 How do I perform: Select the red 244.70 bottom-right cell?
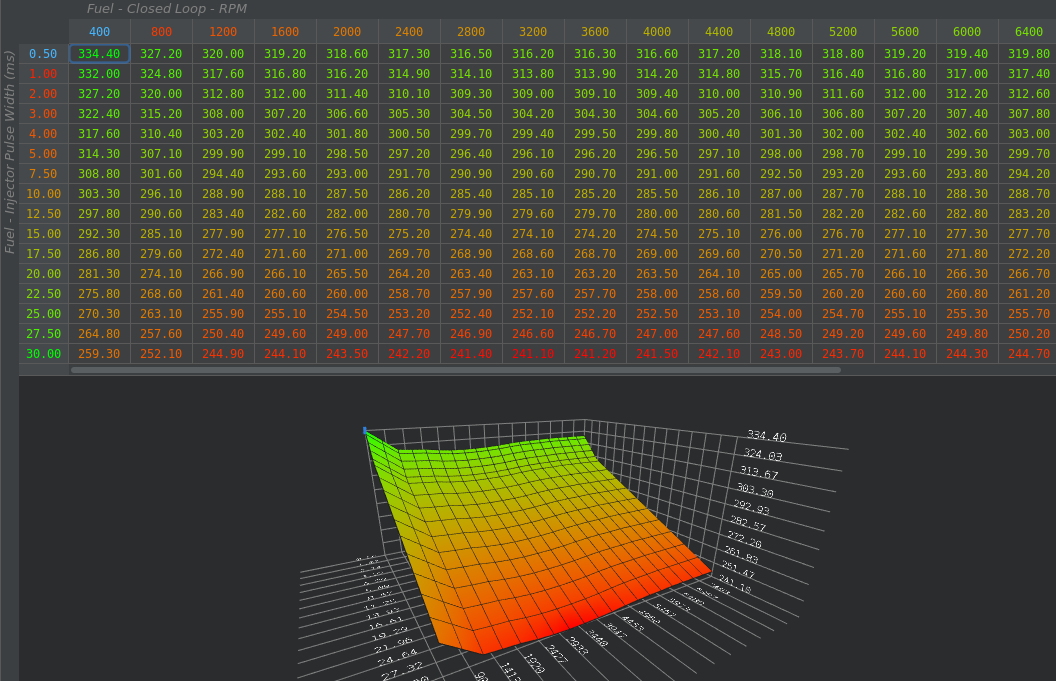tap(1027, 353)
